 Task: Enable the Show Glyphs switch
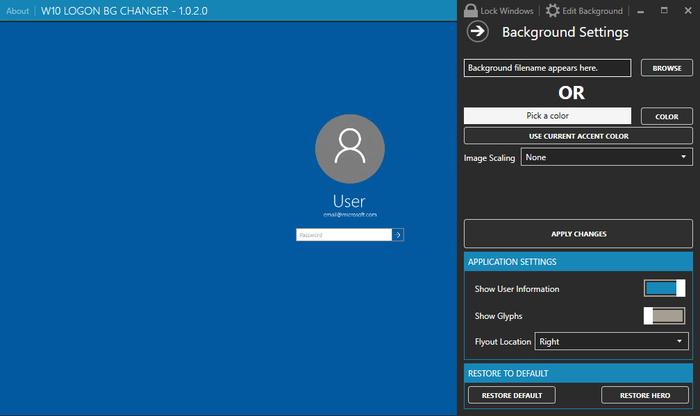(x=664, y=316)
